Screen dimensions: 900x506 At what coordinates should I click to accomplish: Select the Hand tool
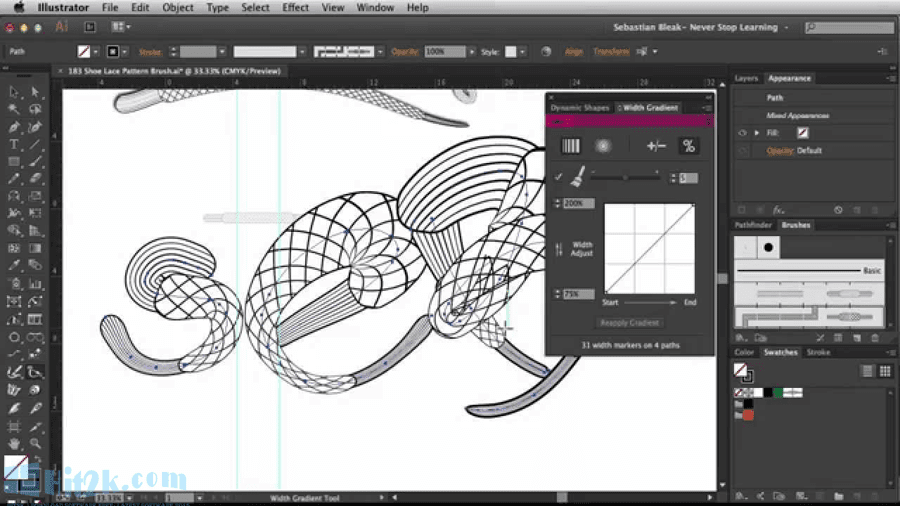(15, 442)
